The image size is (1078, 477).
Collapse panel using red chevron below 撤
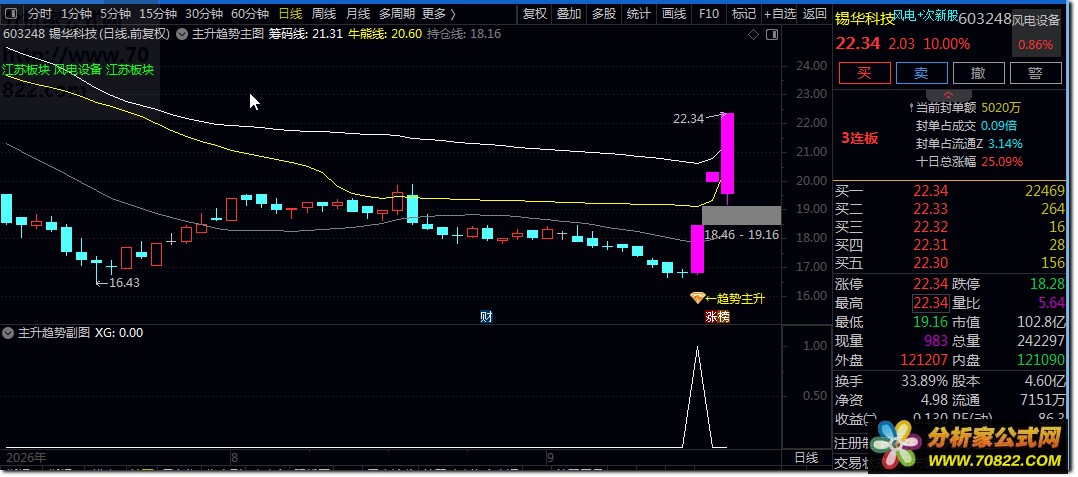(948, 95)
